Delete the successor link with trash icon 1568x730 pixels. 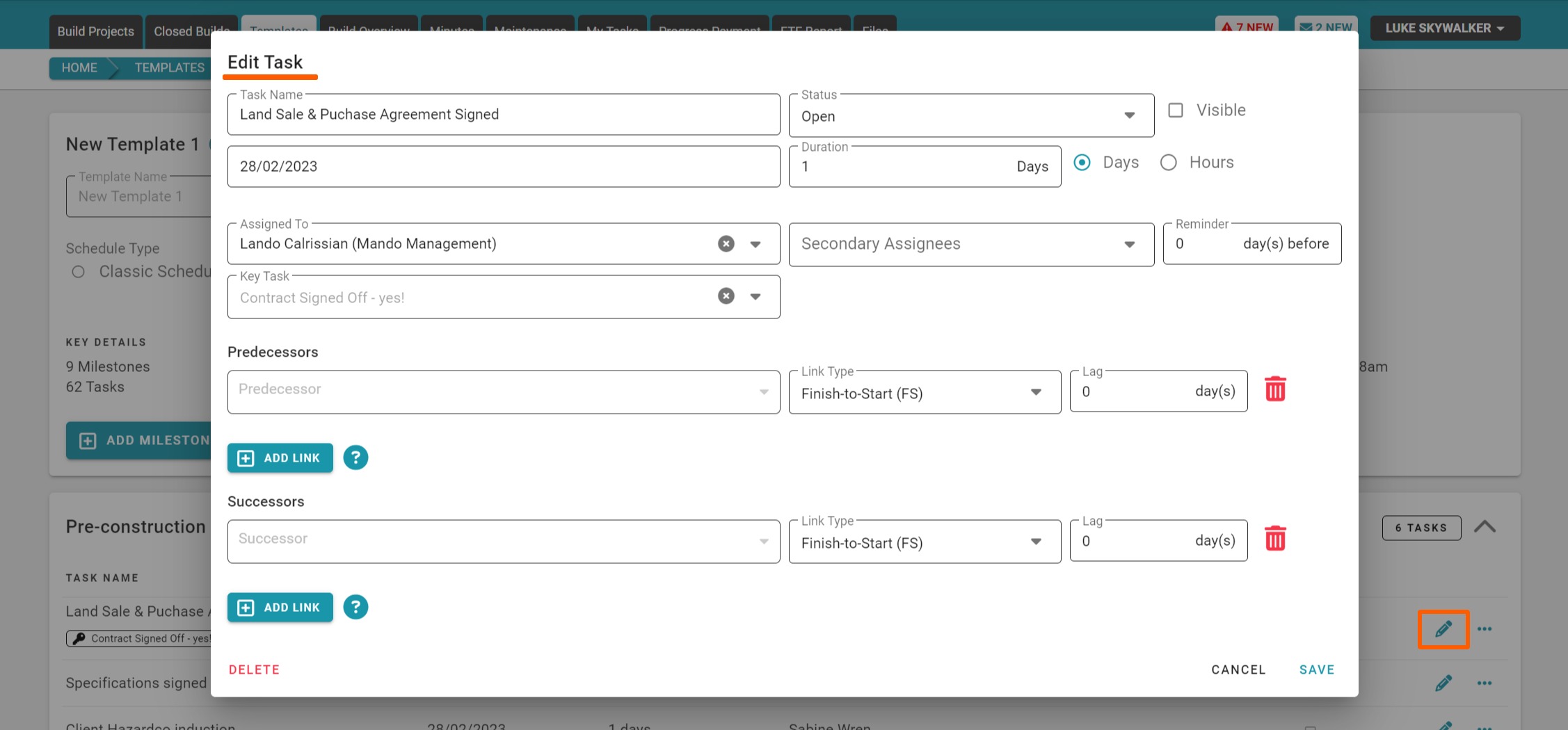[x=1274, y=539]
